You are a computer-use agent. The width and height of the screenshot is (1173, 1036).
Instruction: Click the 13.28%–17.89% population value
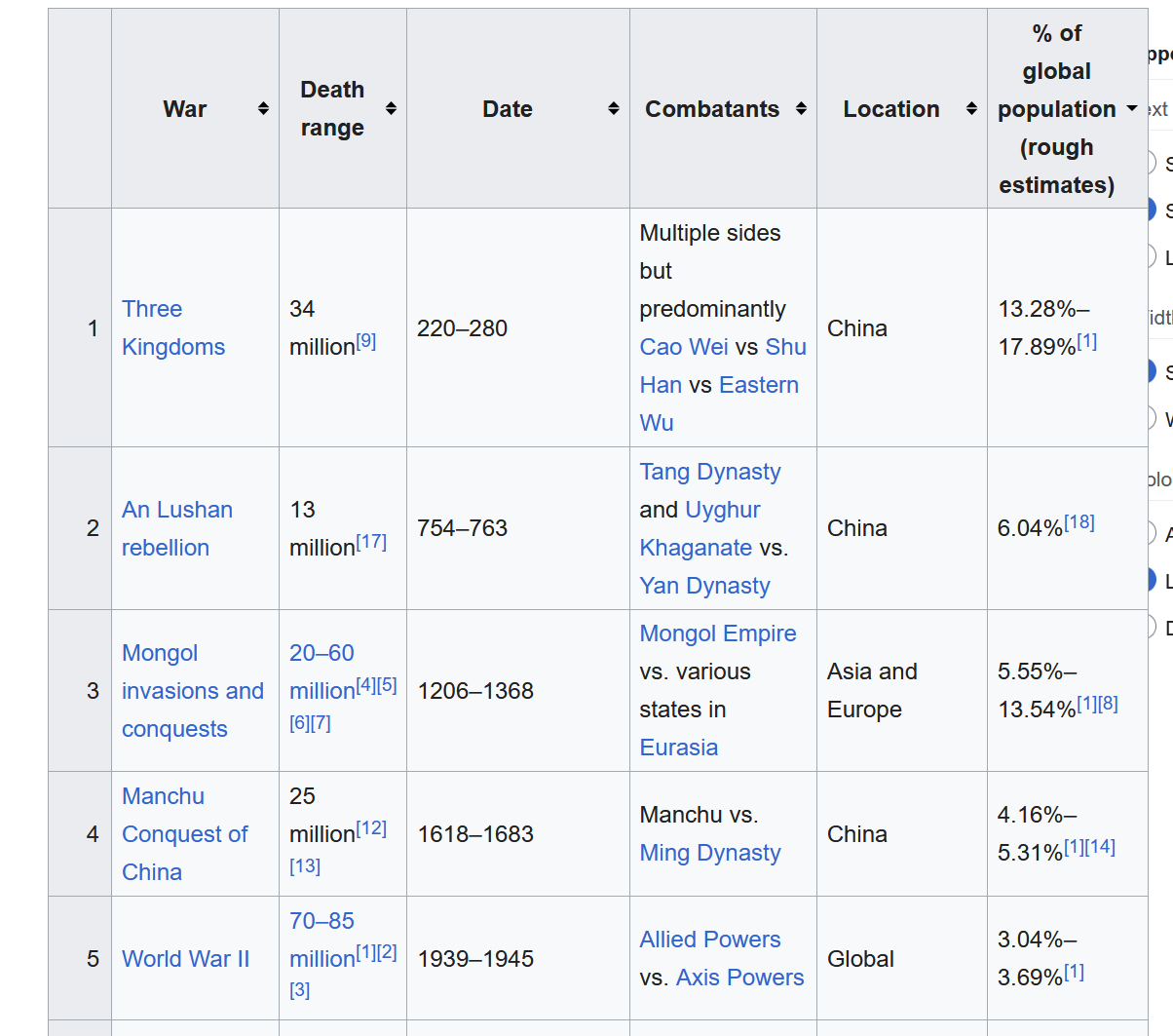click(x=1043, y=327)
